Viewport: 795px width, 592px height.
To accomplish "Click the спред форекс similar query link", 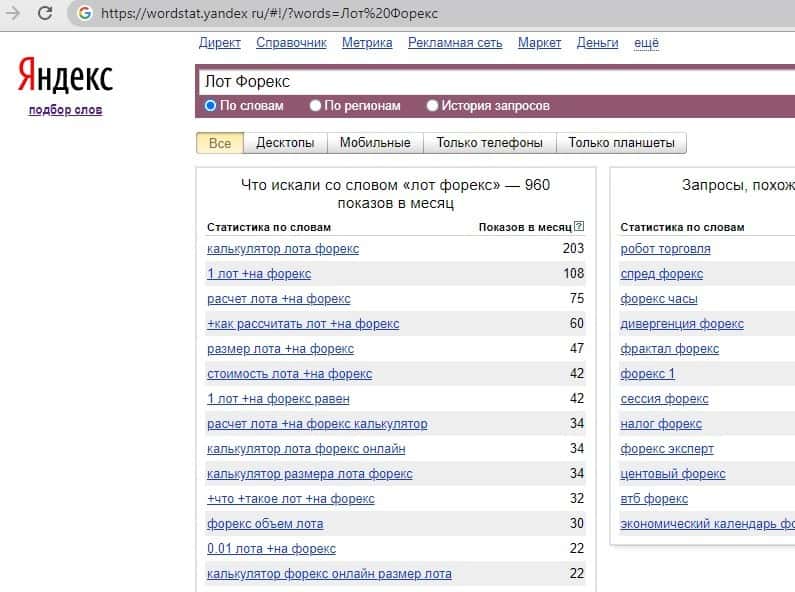I will tap(661, 274).
